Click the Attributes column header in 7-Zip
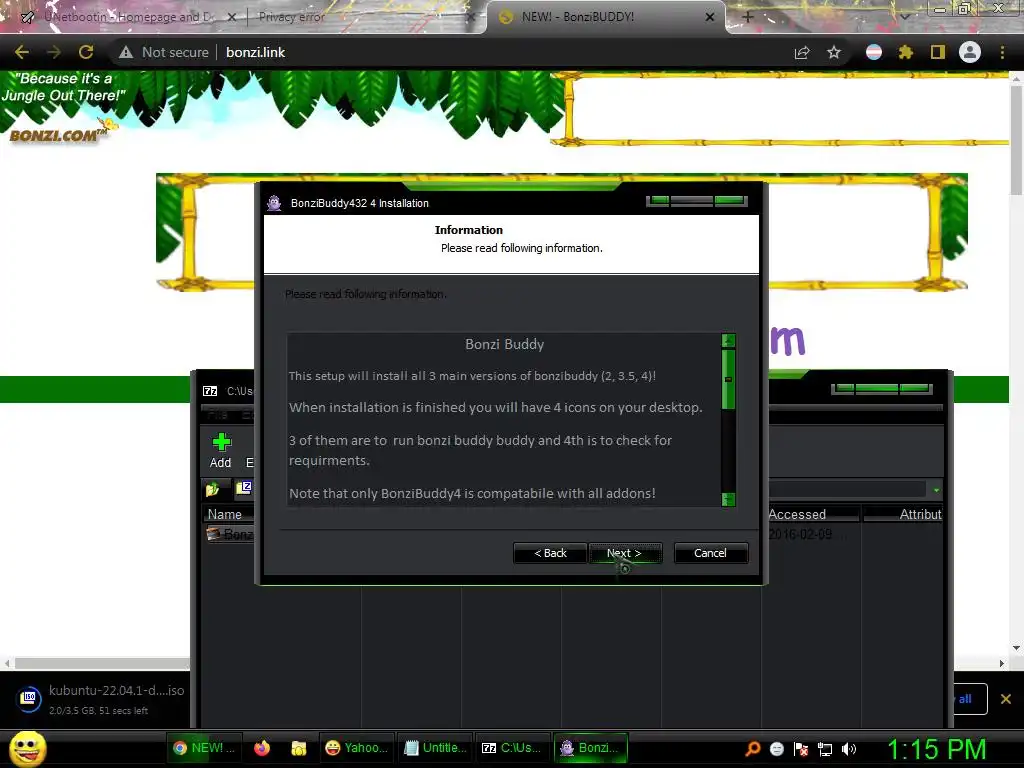The image size is (1024, 768). click(903, 515)
